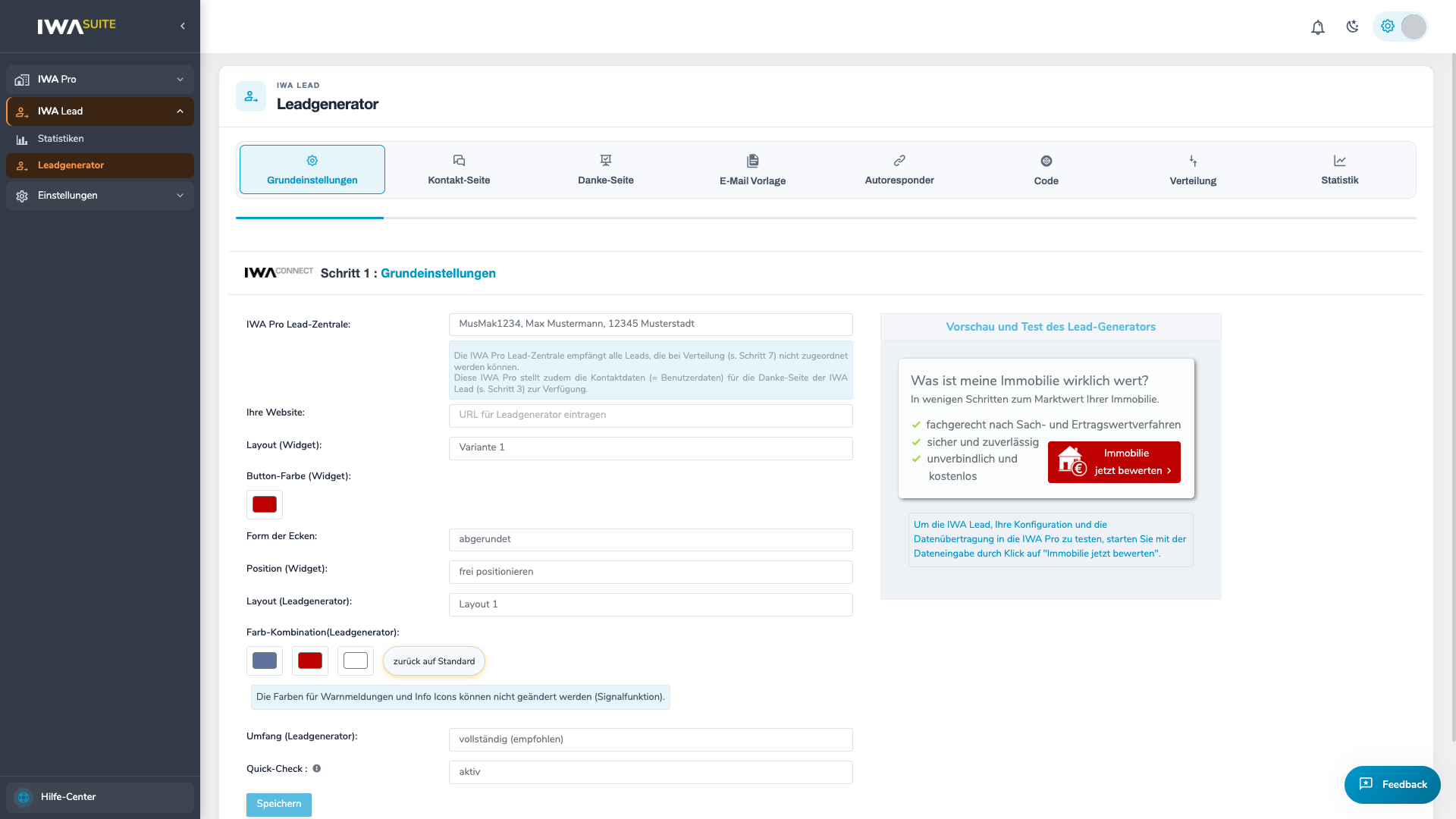Click the Grundeinstellungen gear tab icon

click(312, 161)
